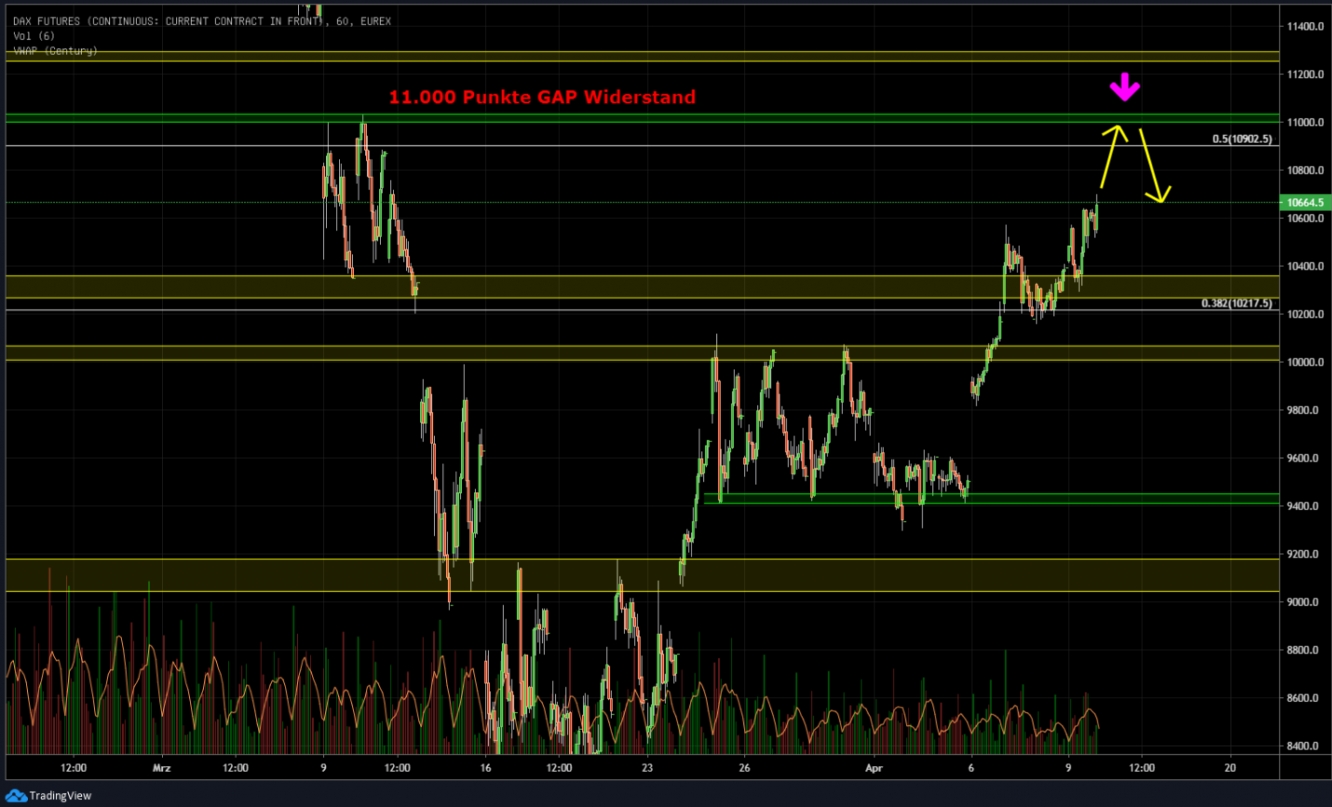
Task: Click the TradingView logo
Action: click(49, 796)
